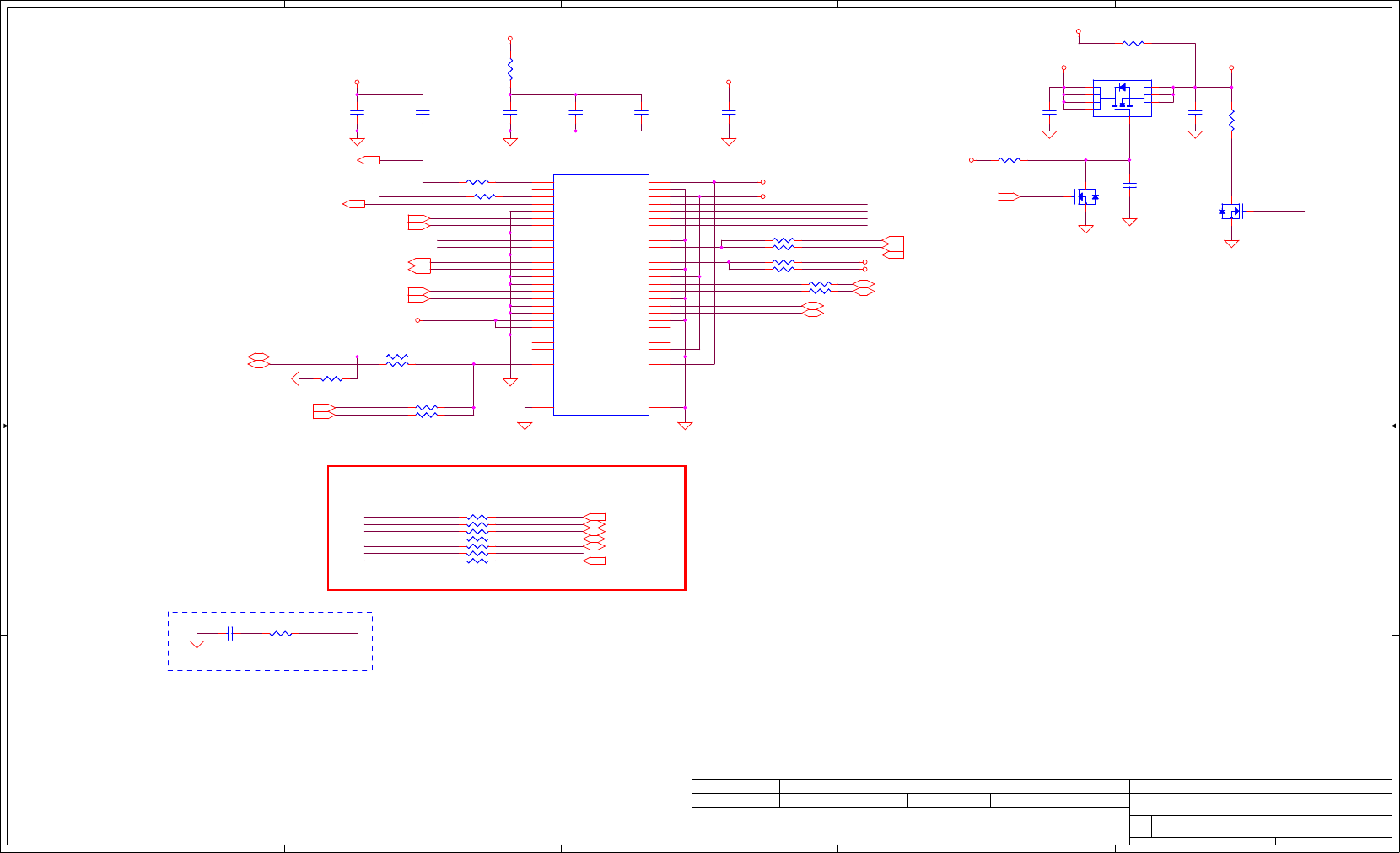Click the capacitor symbol inside the dashed blue box
This screenshot has height=853, width=1400.
230,633
